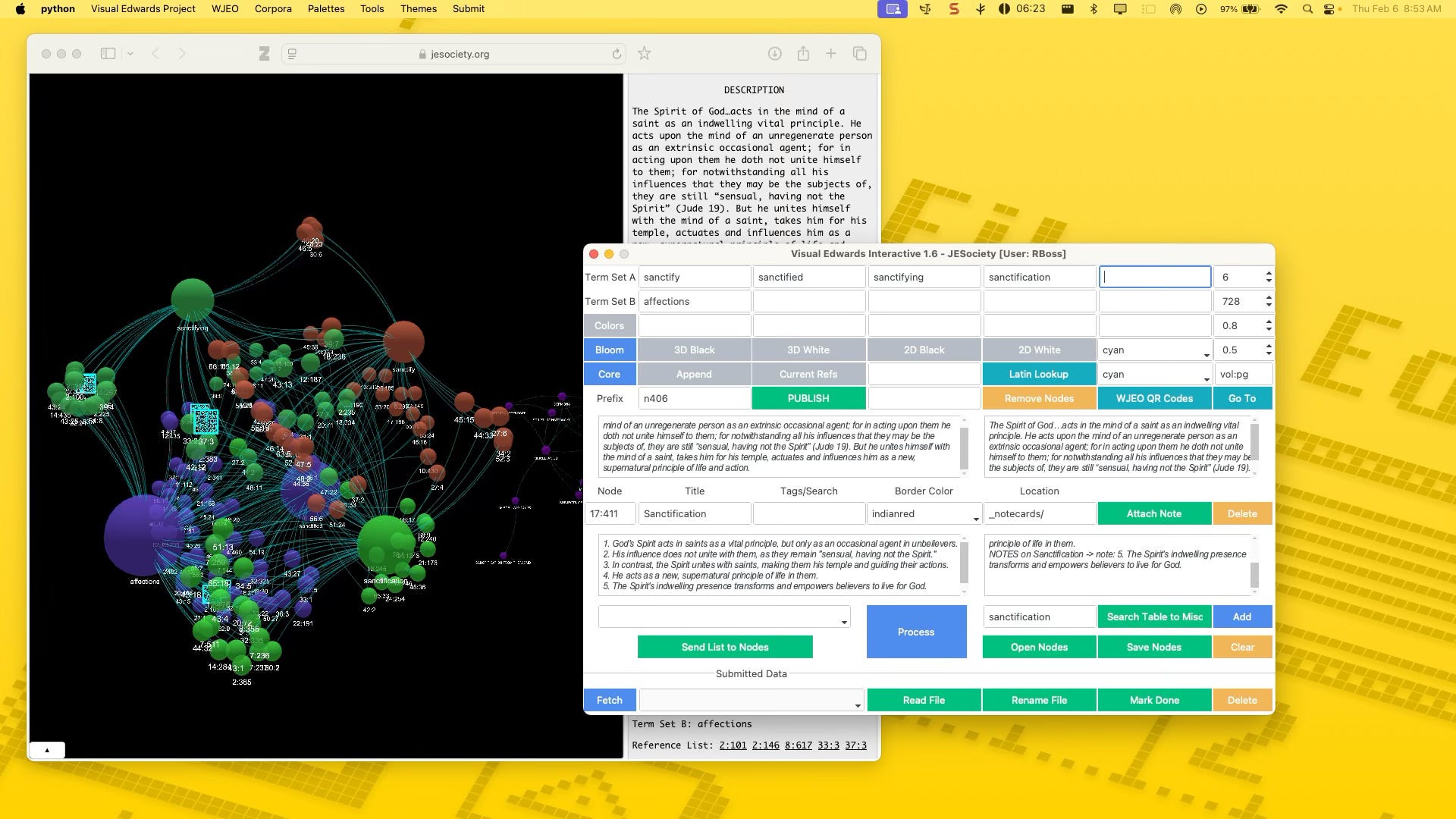1456x819 pixels.
Task: Adjust the 0.8 stepper arrows
Action: [x=1269, y=325]
